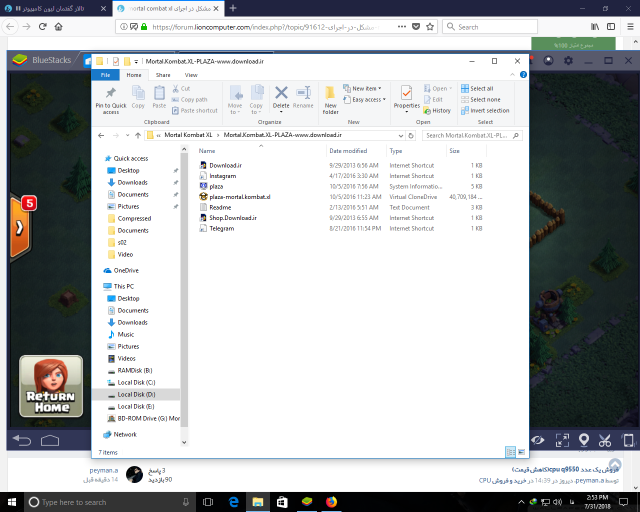The width and height of the screenshot is (640, 512).
Task: Go up one folder level
Action: [x=138, y=135]
